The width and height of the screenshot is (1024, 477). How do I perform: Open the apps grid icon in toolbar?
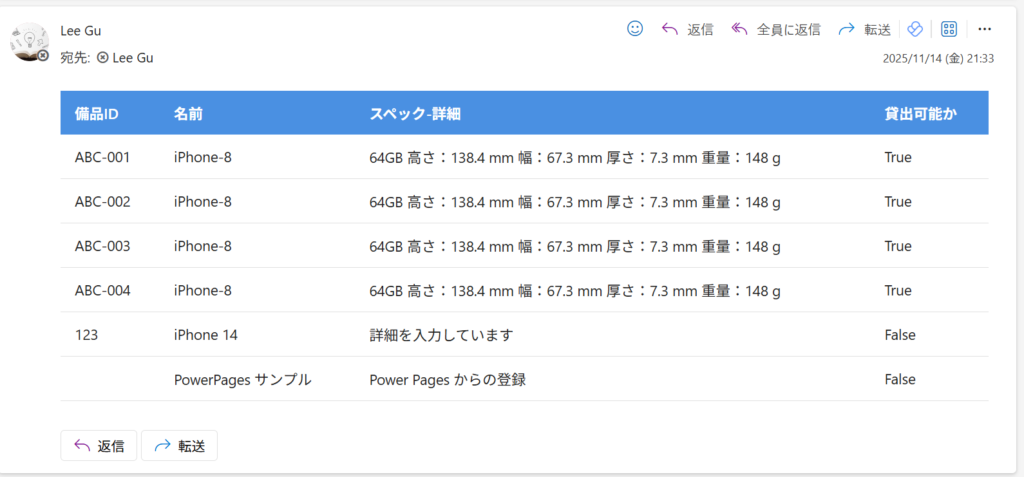[950, 29]
